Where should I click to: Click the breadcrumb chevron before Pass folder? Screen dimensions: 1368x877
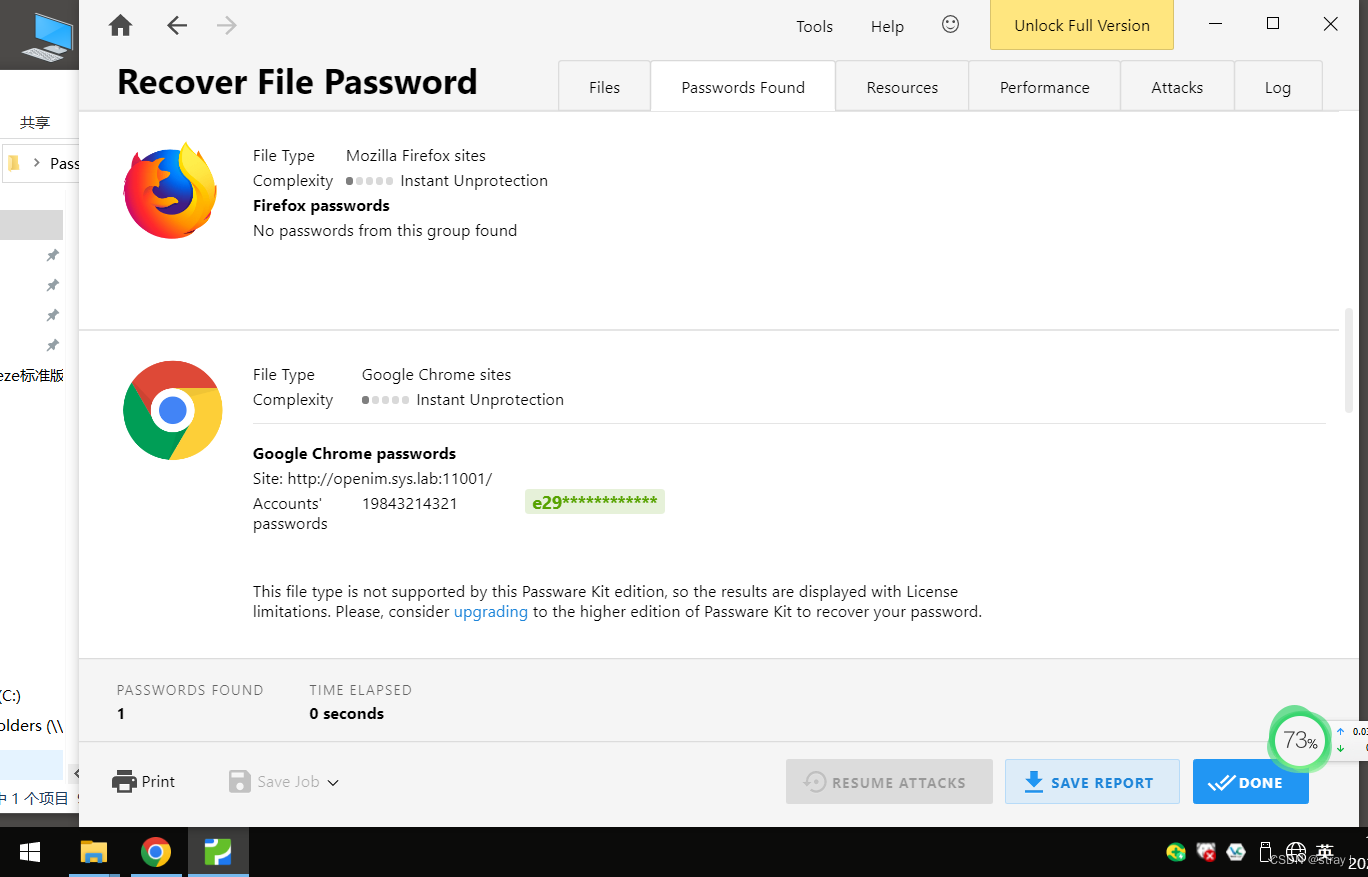(x=37, y=163)
